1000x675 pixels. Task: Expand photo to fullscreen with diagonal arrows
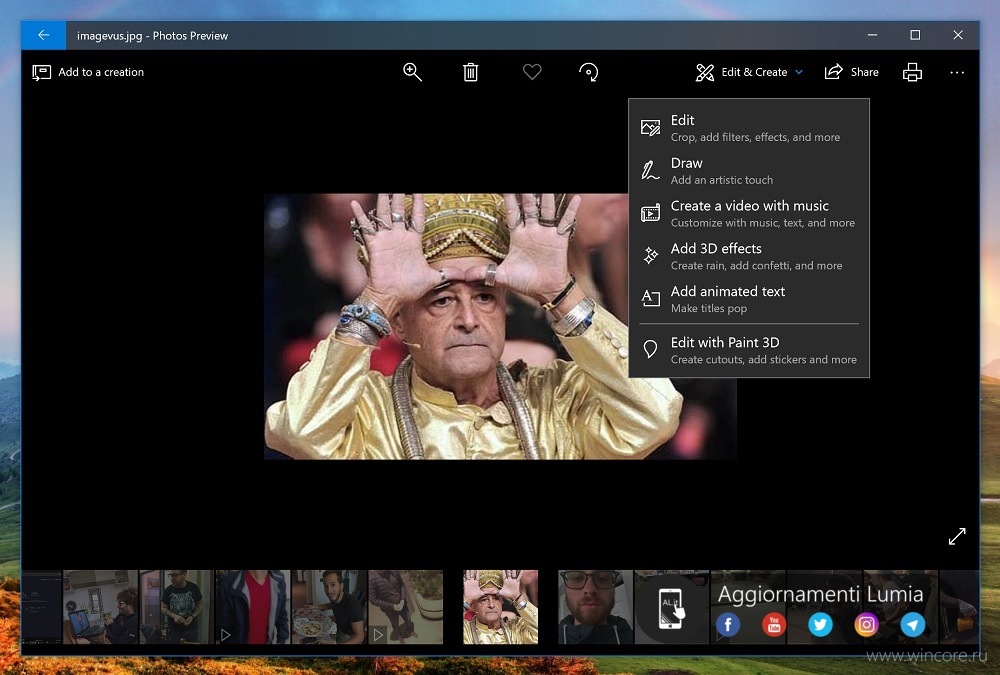coord(957,536)
